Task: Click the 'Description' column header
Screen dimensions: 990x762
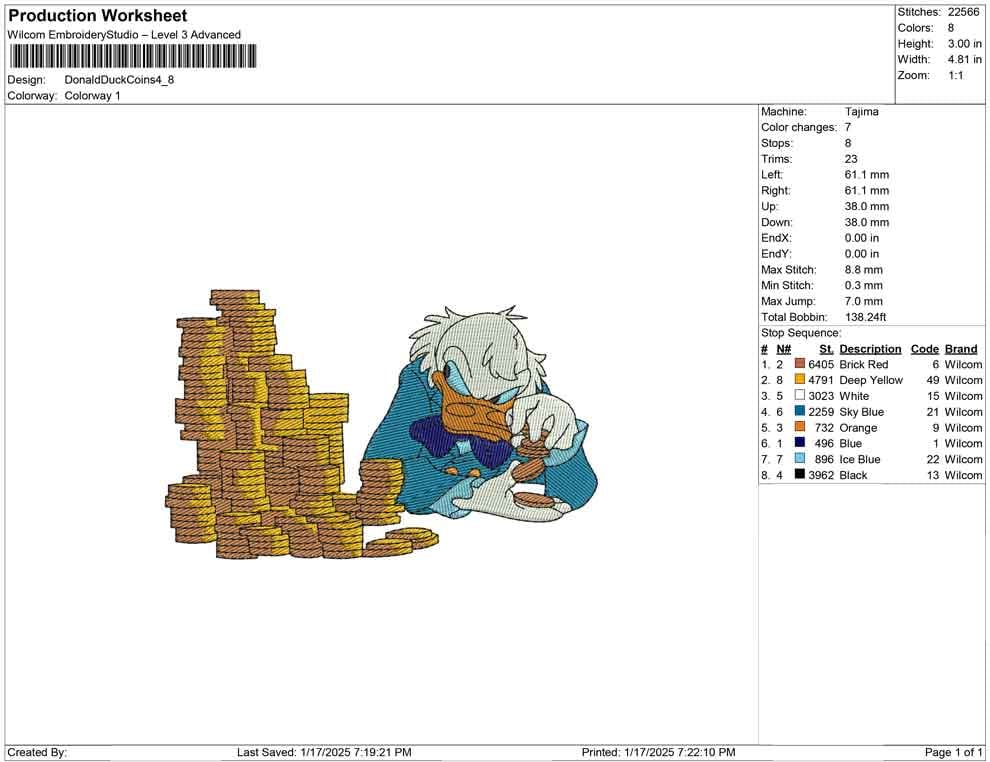Action: [x=870, y=349]
